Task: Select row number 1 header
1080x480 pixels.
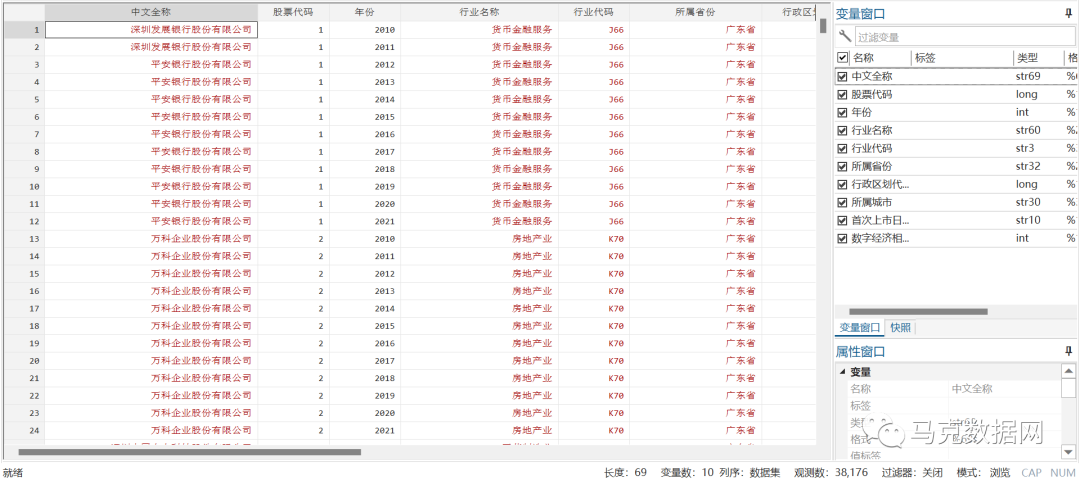Action: pyautogui.click(x=25, y=30)
